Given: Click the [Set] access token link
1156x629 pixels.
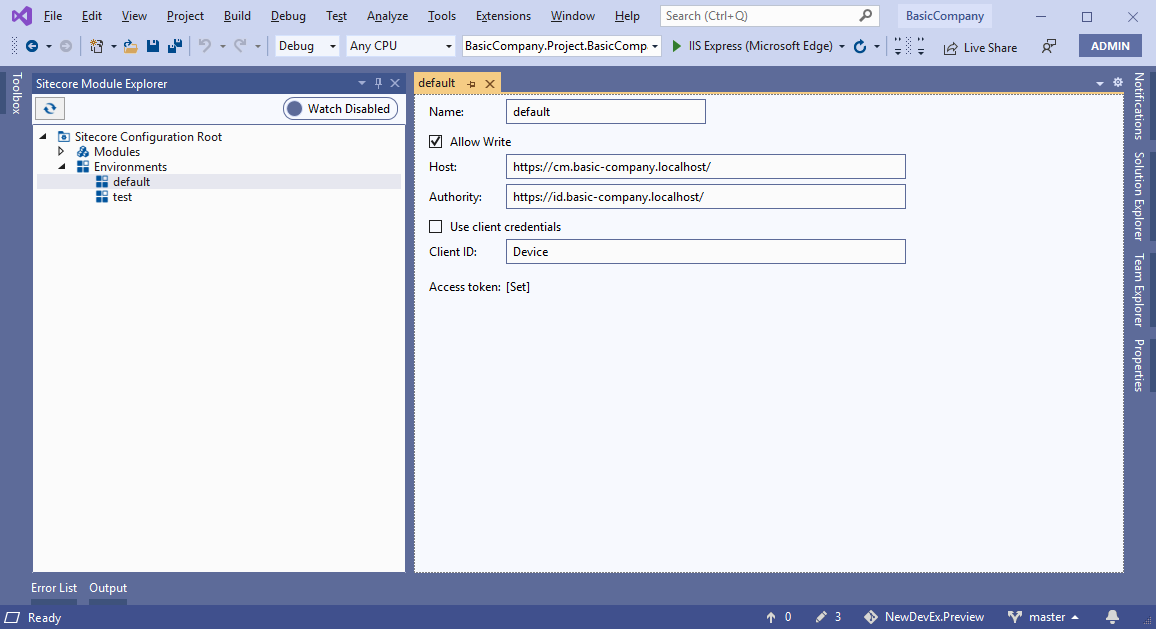Looking at the screenshot, I should click(518, 287).
